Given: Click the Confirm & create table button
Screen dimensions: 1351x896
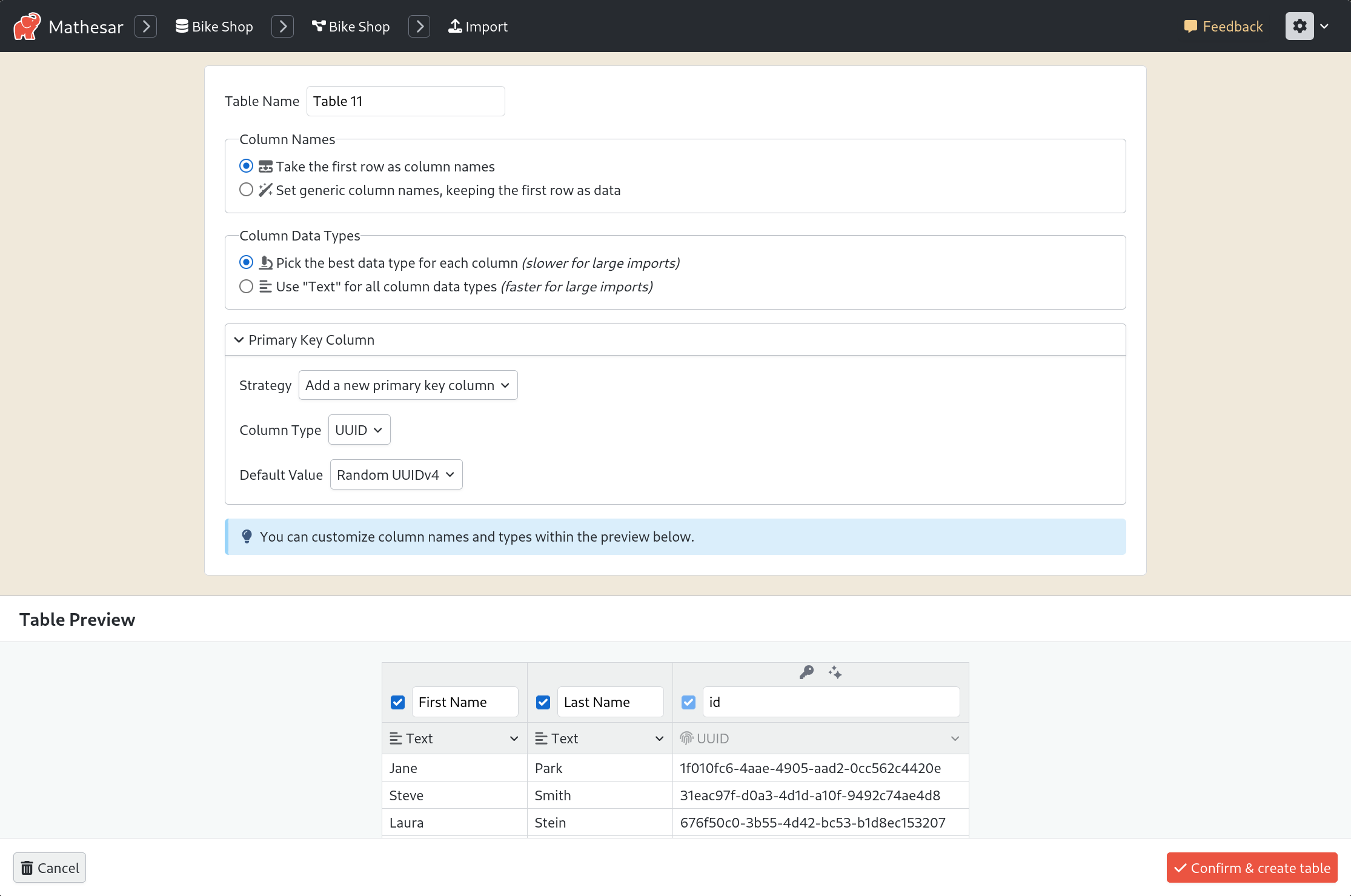Looking at the screenshot, I should [1252, 868].
